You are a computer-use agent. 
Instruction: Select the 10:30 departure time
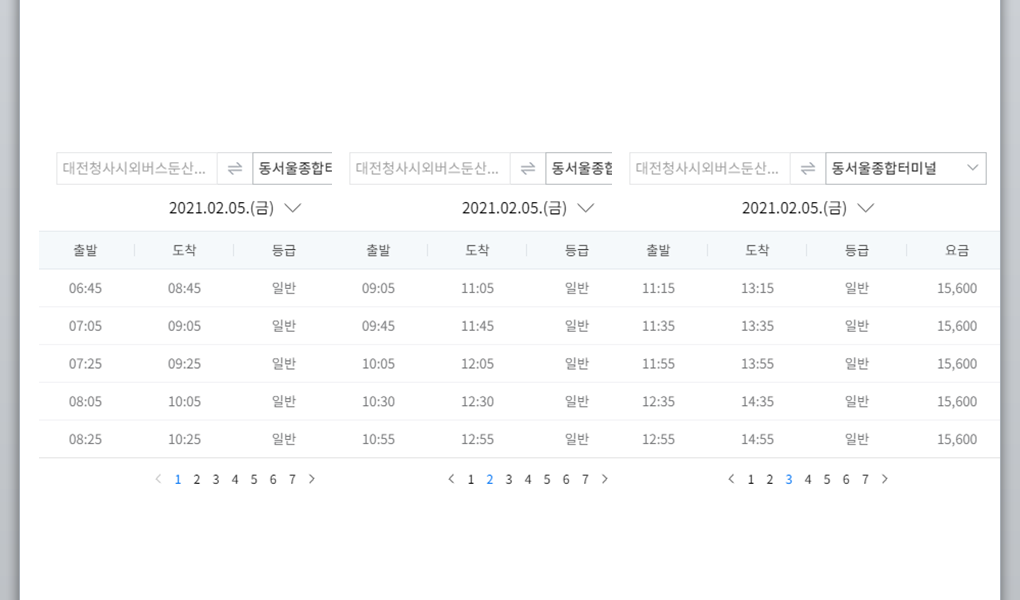(378, 402)
